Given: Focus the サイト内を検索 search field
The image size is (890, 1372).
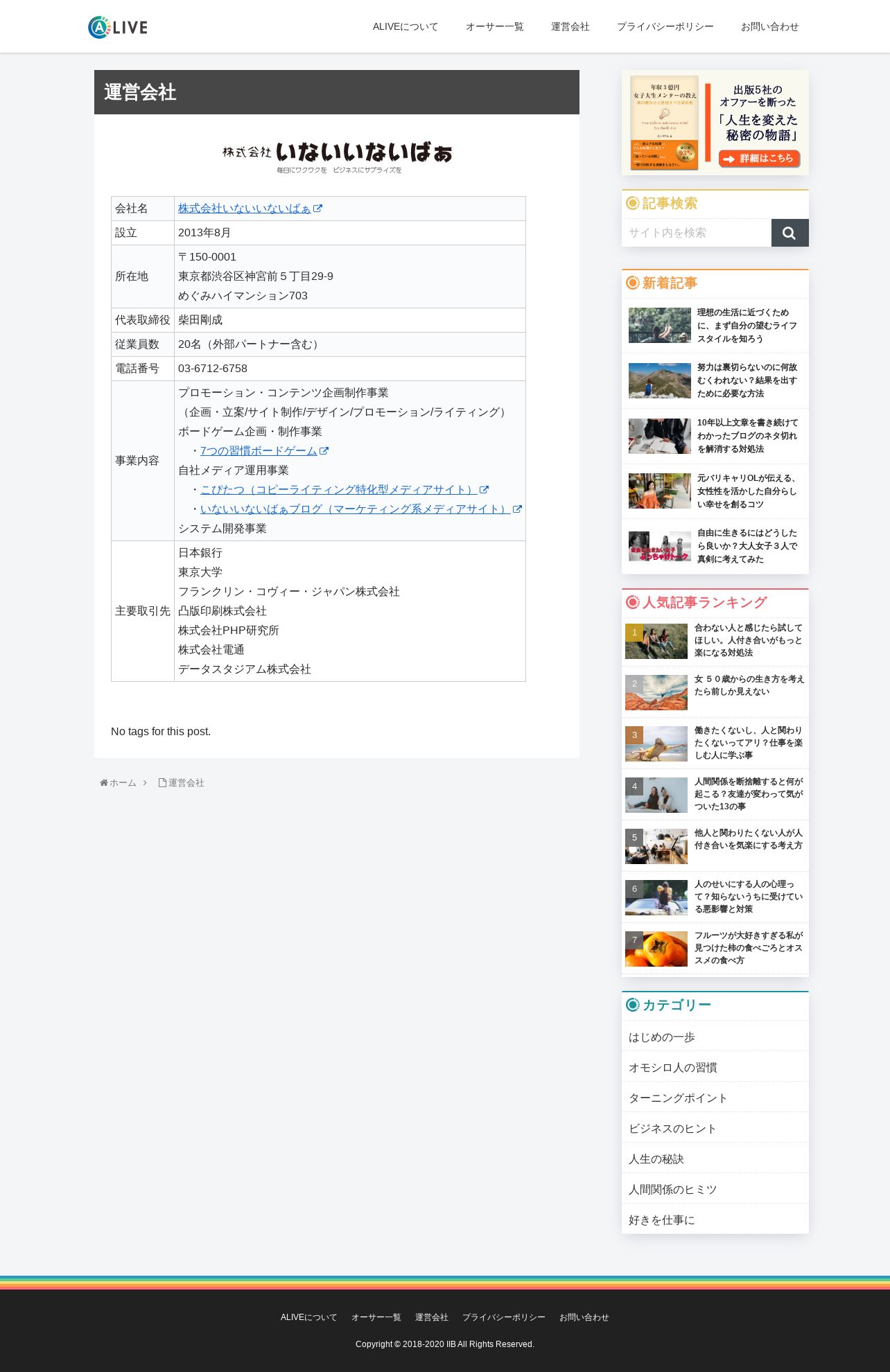Looking at the screenshot, I should (697, 233).
